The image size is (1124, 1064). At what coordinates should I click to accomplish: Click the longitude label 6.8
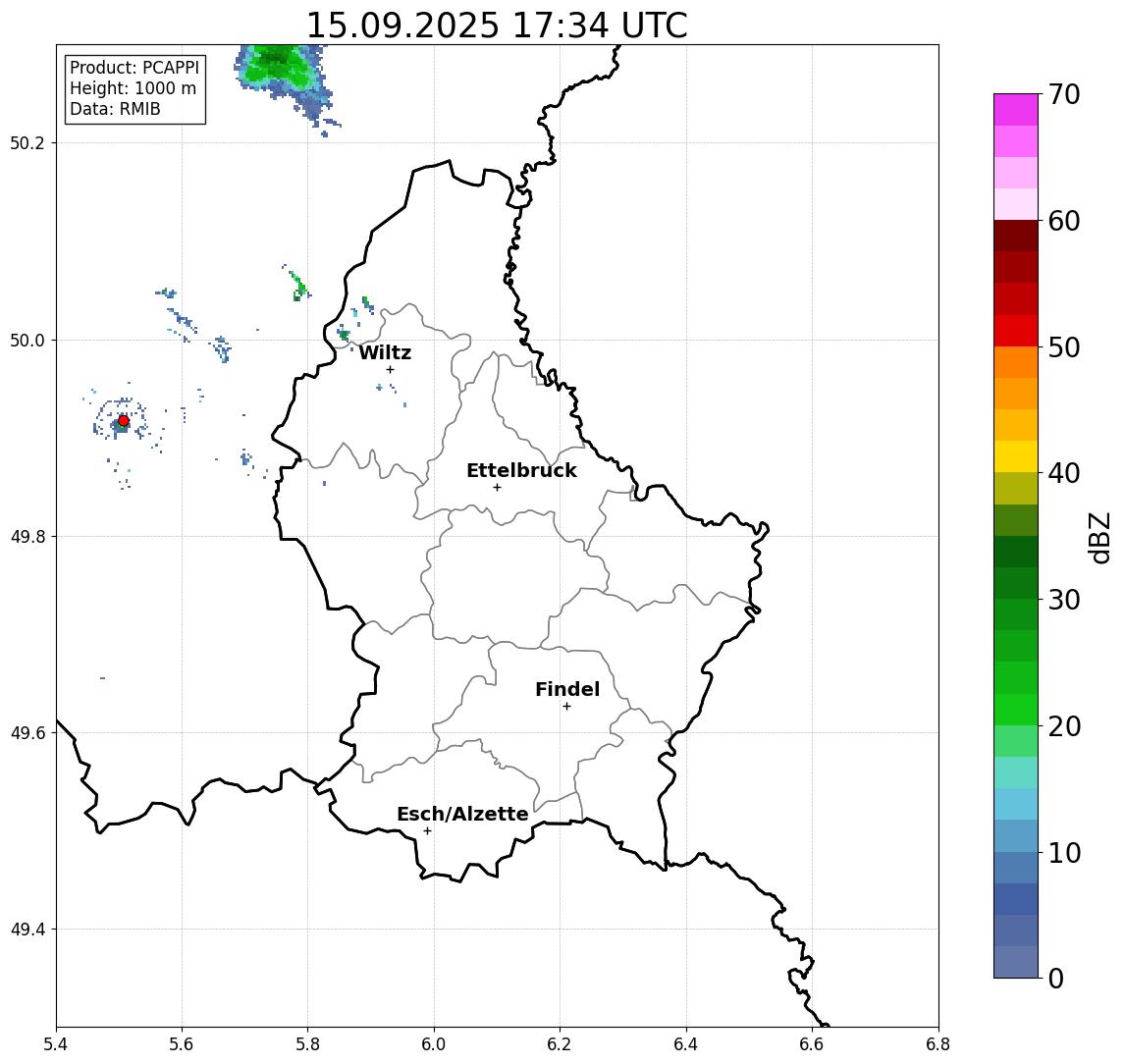[938, 1044]
